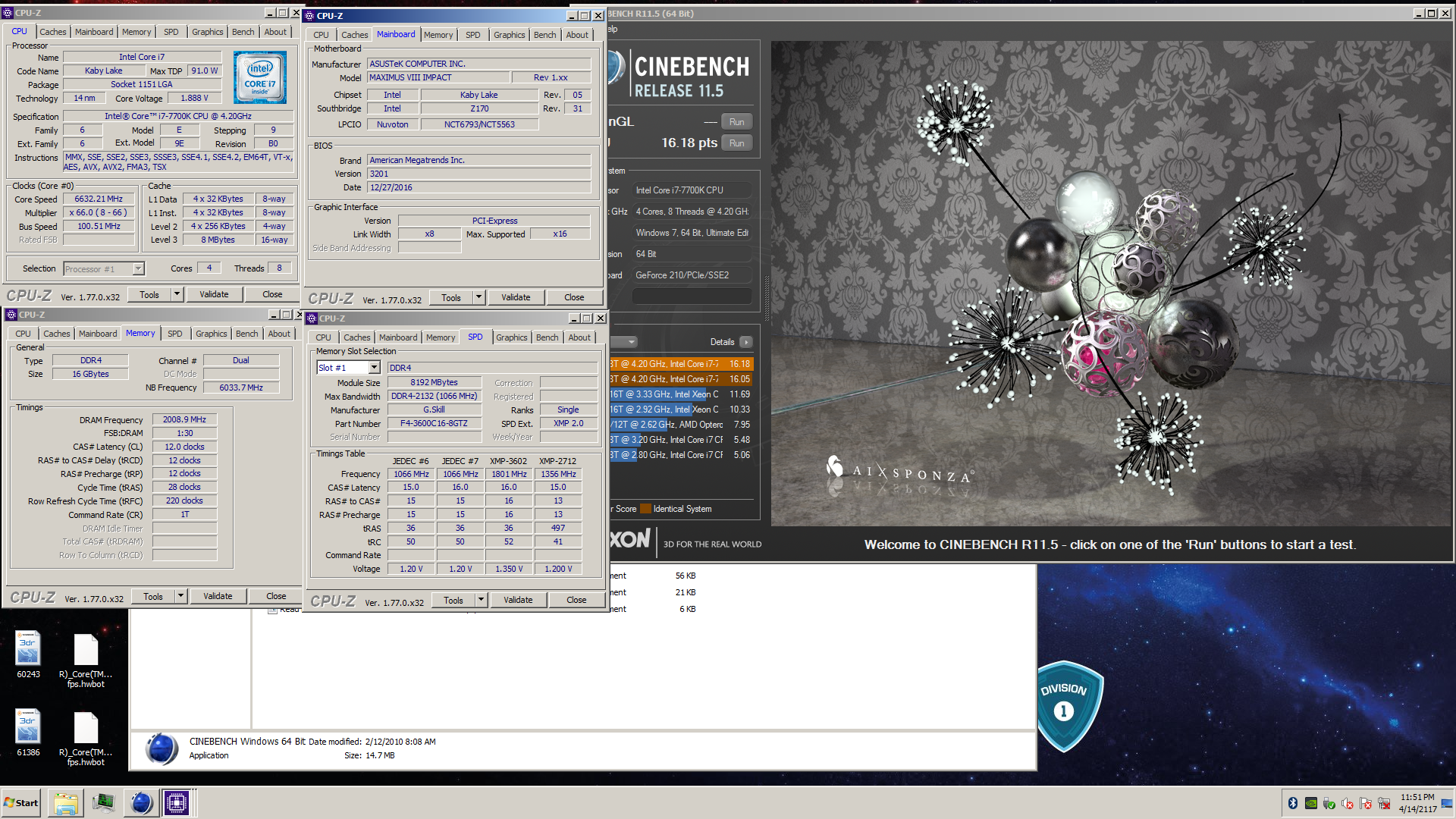Switch to CPU-Z via its purple taskbar icon
Image resolution: width=1456 pixels, height=819 pixels.
177,803
